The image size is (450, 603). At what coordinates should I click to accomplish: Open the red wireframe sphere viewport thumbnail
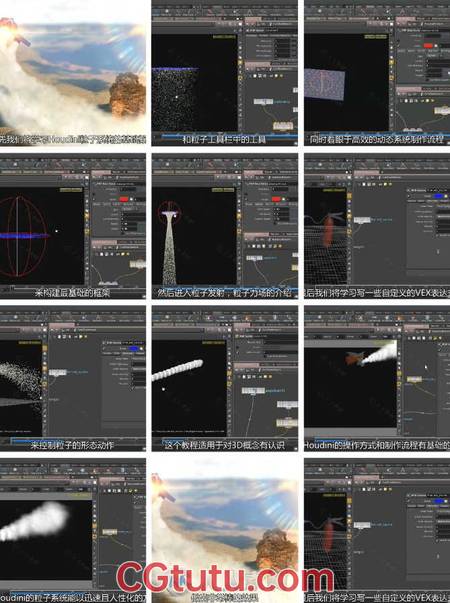73,226
